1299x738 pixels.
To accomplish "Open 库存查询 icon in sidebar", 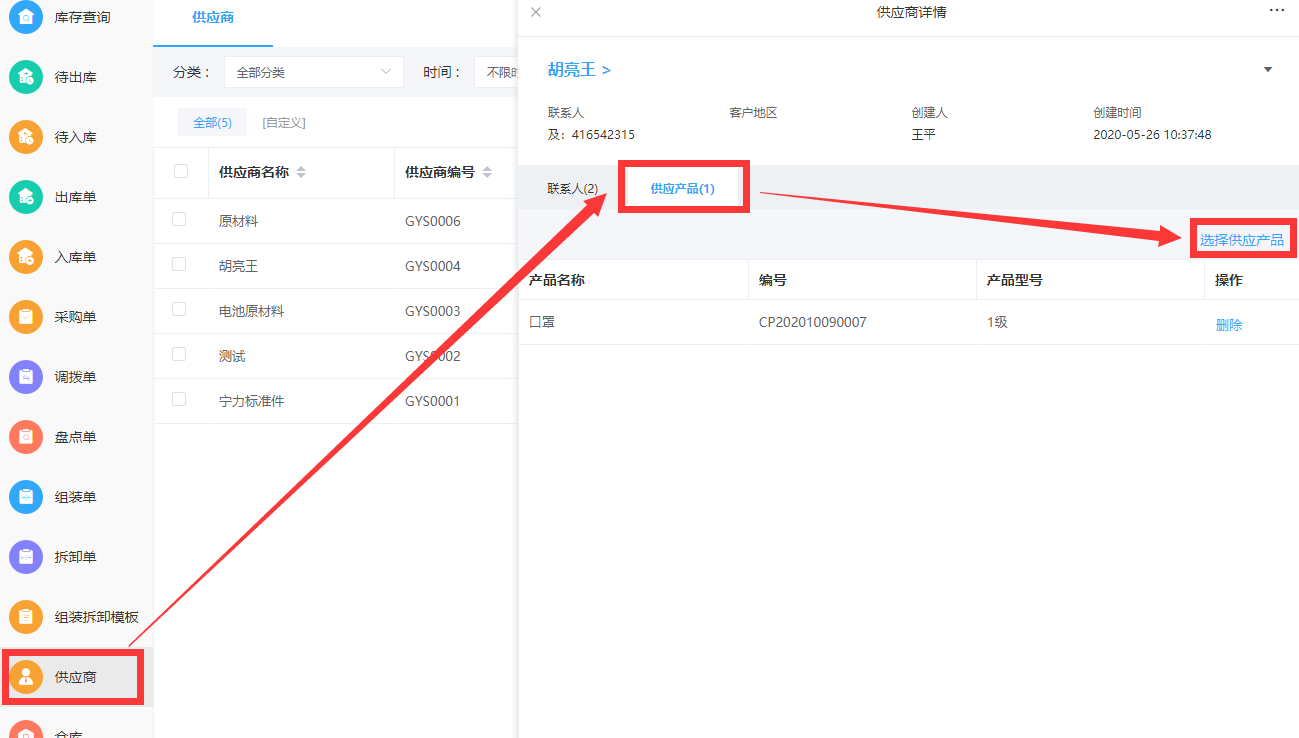I will (x=26, y=17).
